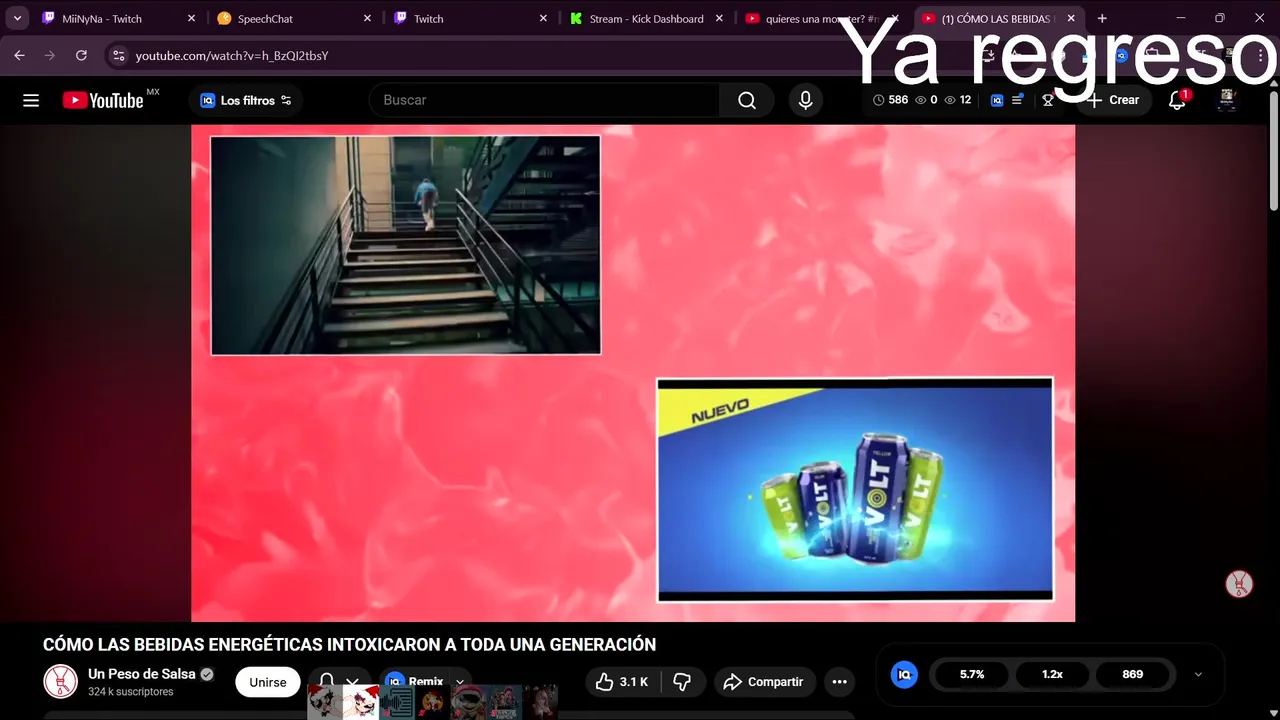Select the CÓMO LAS BEBIDAS tab
The width and height of the screenshot is (1280, 720).
tap(998, 18)
